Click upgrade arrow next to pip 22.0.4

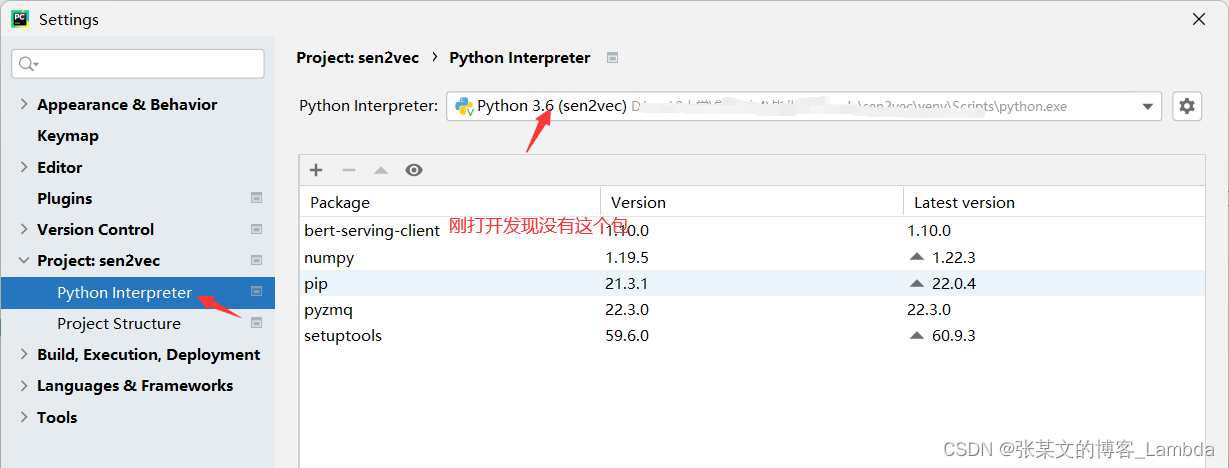(x=917, y=283)
